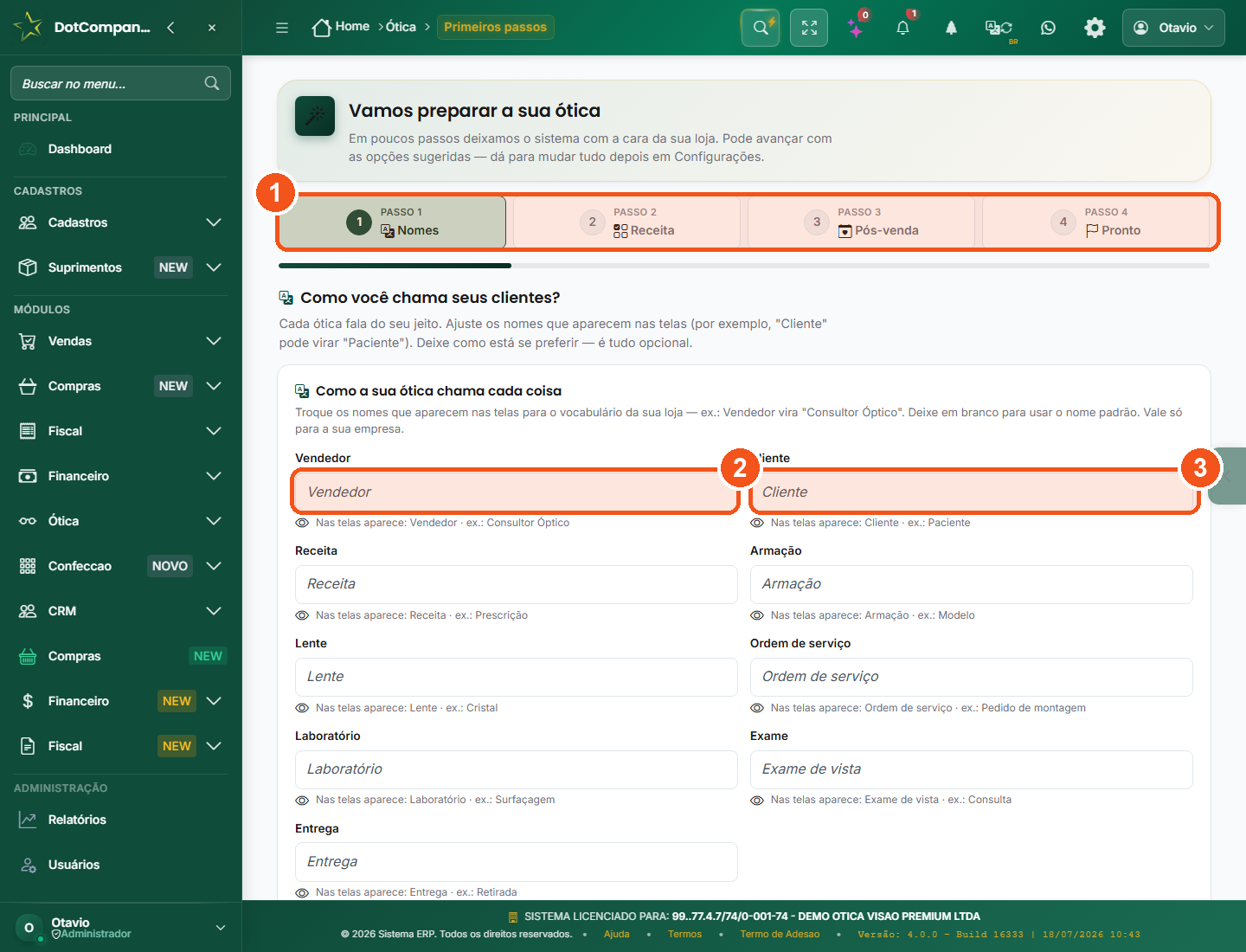Click the Confeccao grid icon
Screen dimensions: 1246x952
(x=28, y=566)
